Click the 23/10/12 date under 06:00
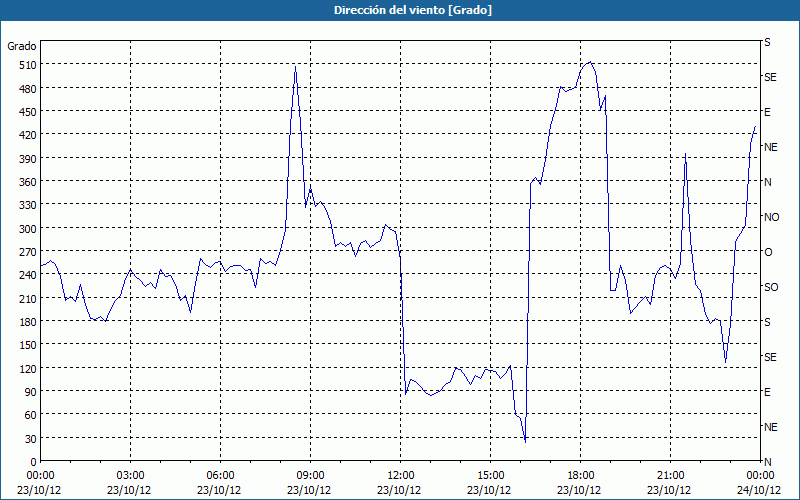 point(219,490)
